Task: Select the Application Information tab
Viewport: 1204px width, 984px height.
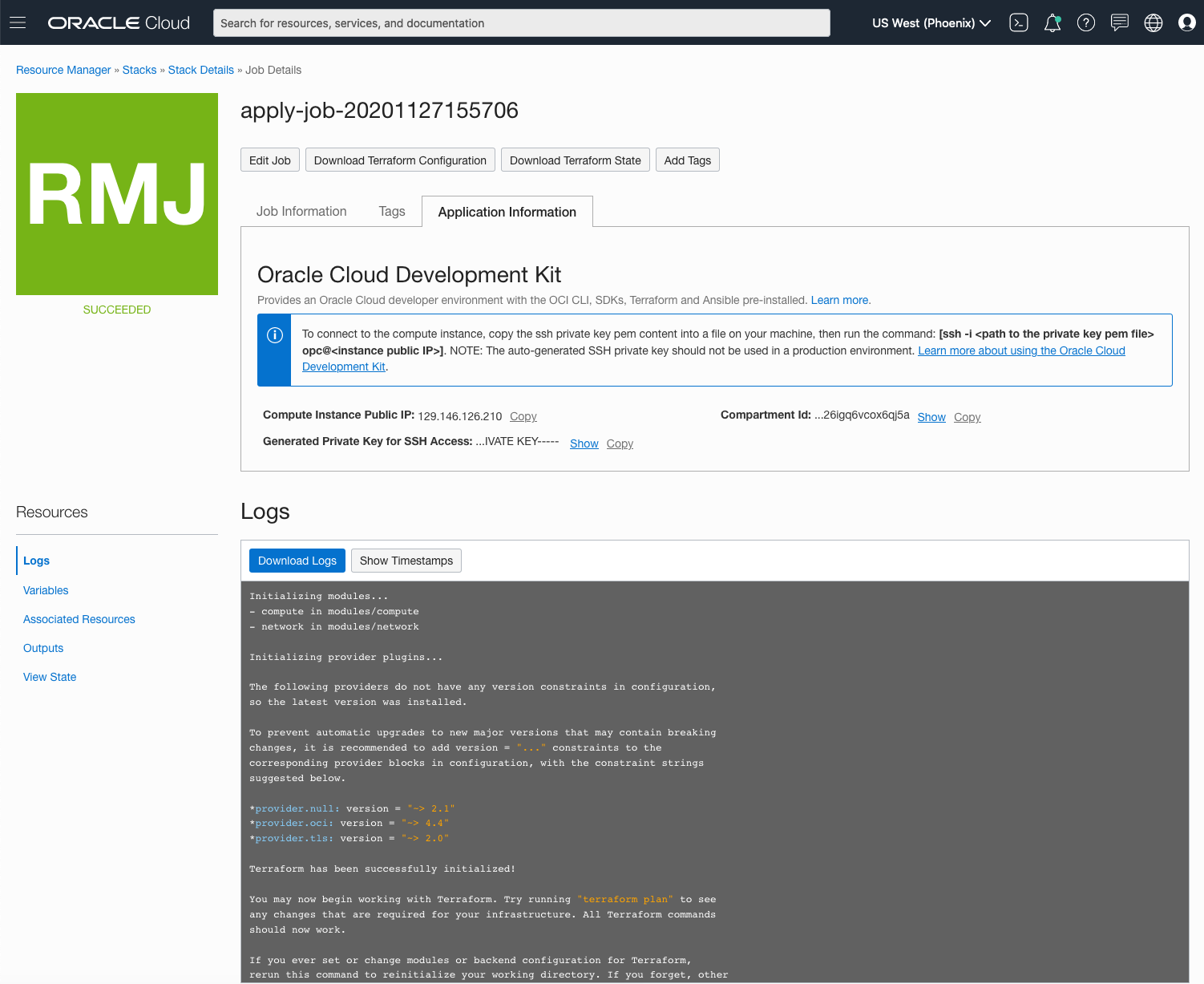Action: click(507, 212)
